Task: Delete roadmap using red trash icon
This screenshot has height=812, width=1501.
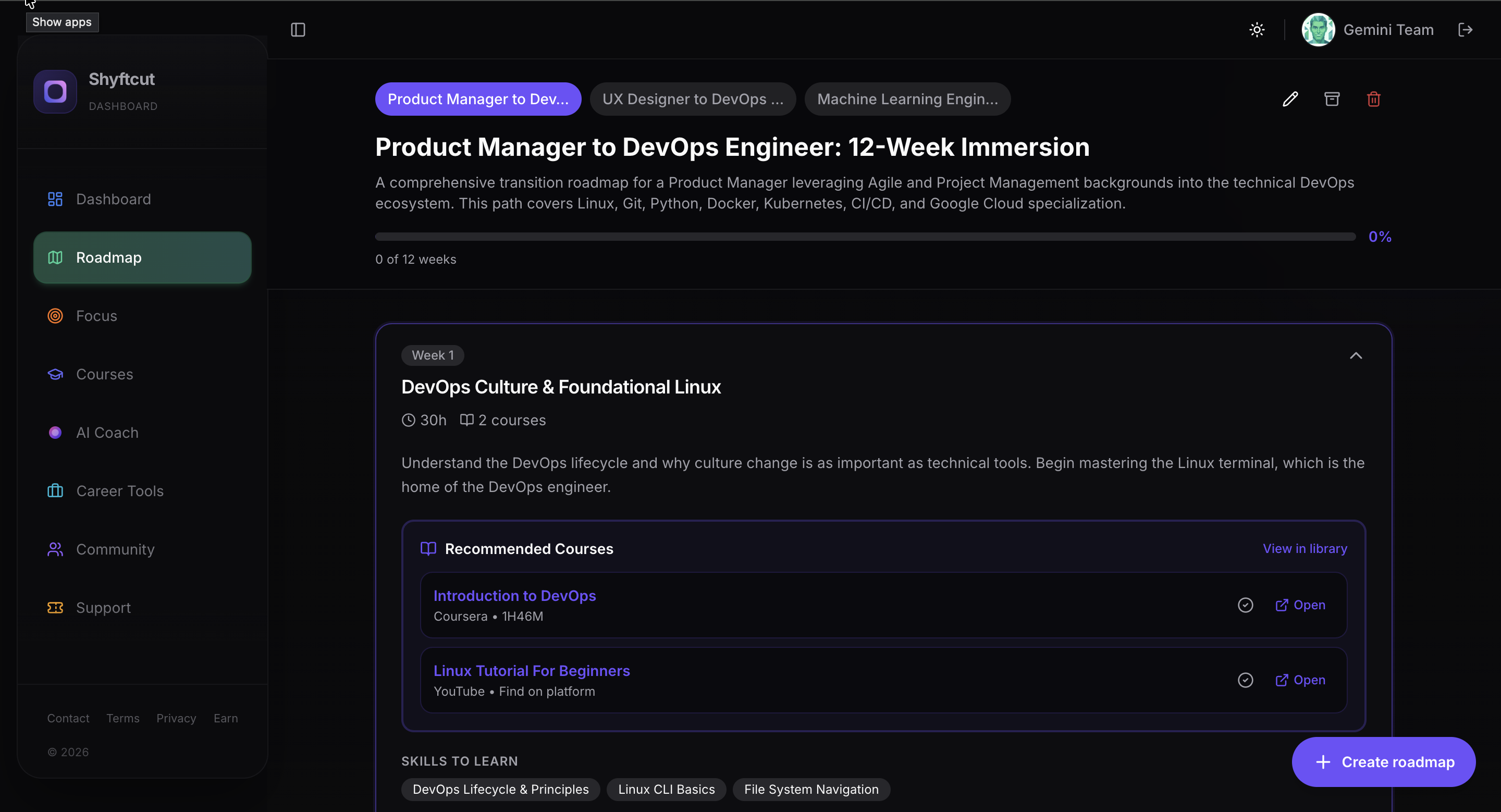Action: [x=1373, y=99]
